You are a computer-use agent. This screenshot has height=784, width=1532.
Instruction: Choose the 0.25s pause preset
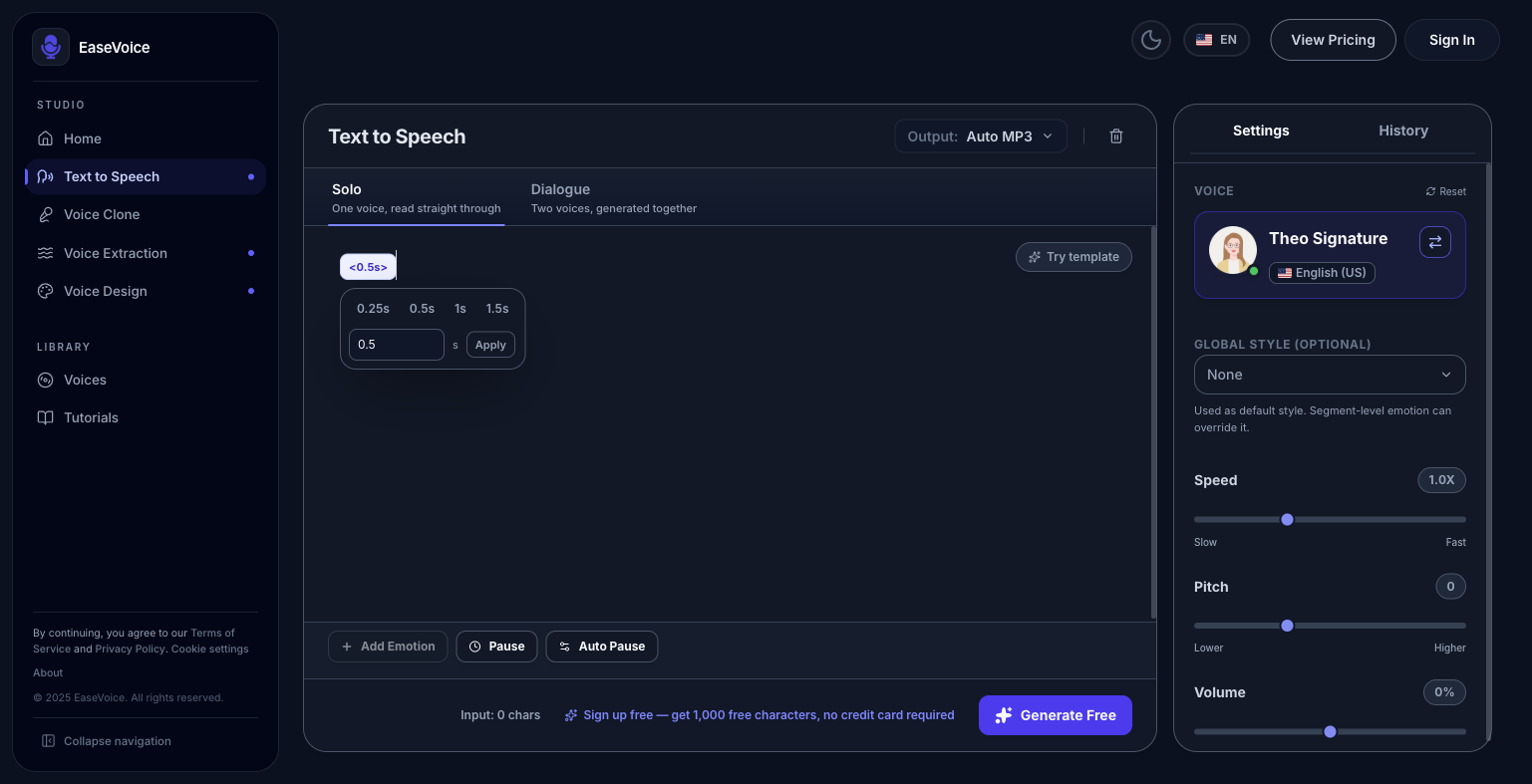tap(373, 309)
